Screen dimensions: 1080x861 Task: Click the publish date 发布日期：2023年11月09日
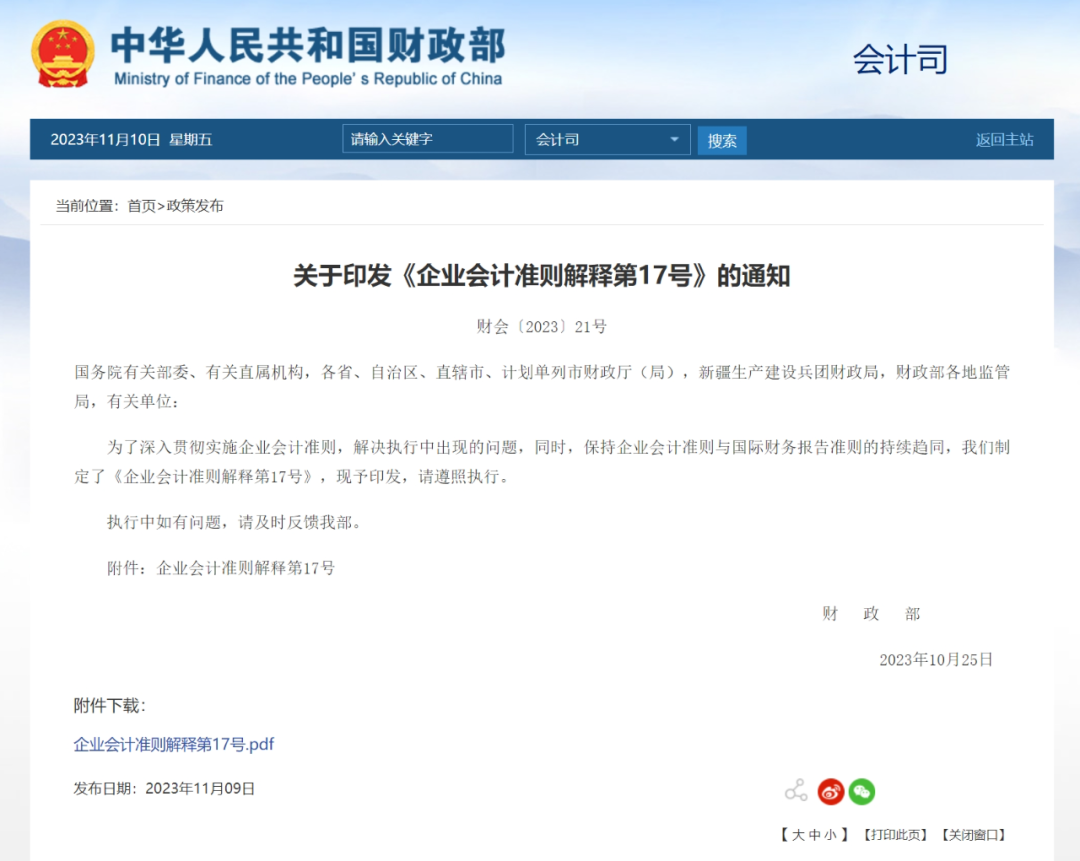click(x=164, y=789)
